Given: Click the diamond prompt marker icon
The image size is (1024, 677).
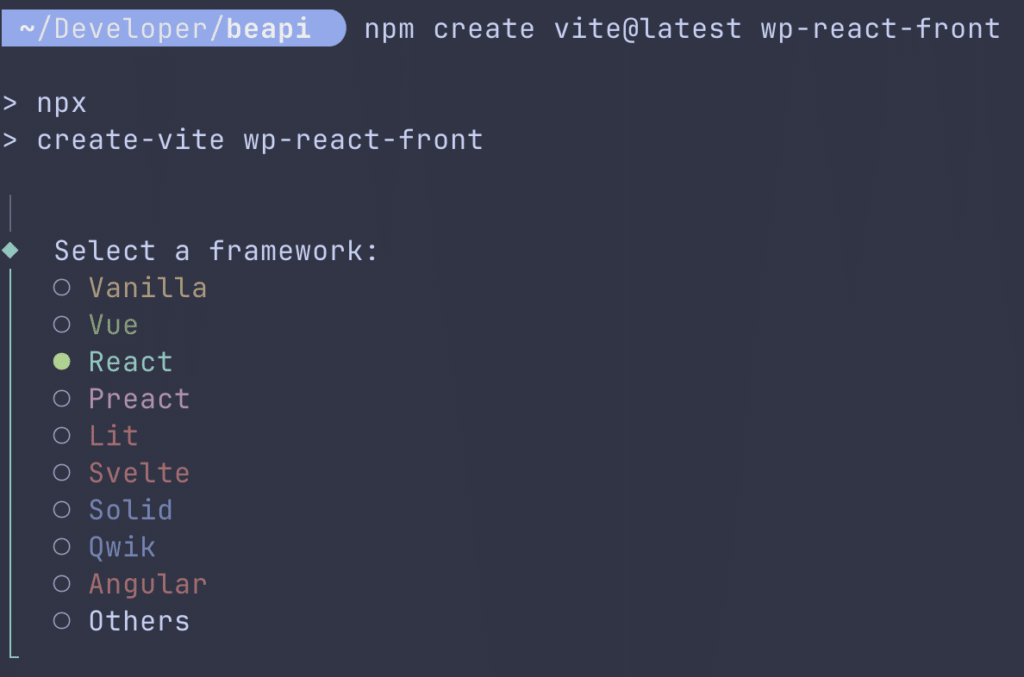Looking at the screenshot, I should 10,250.
